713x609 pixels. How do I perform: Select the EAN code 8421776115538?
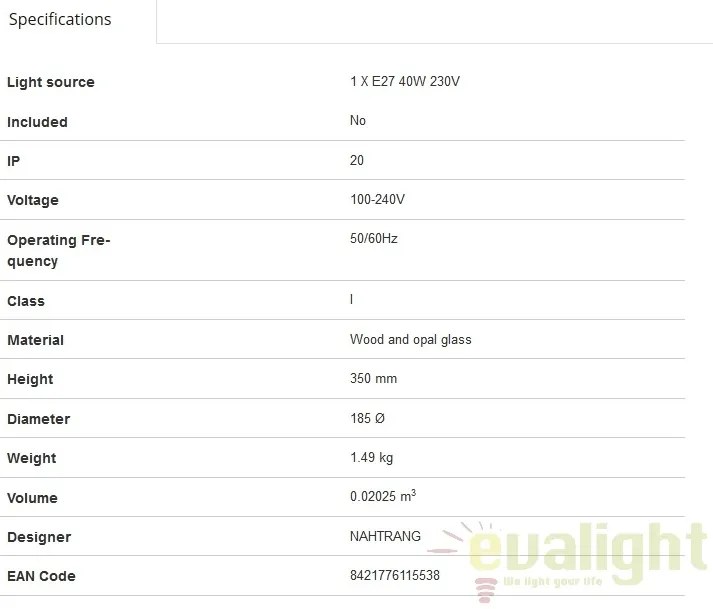(x=394, y=575)
